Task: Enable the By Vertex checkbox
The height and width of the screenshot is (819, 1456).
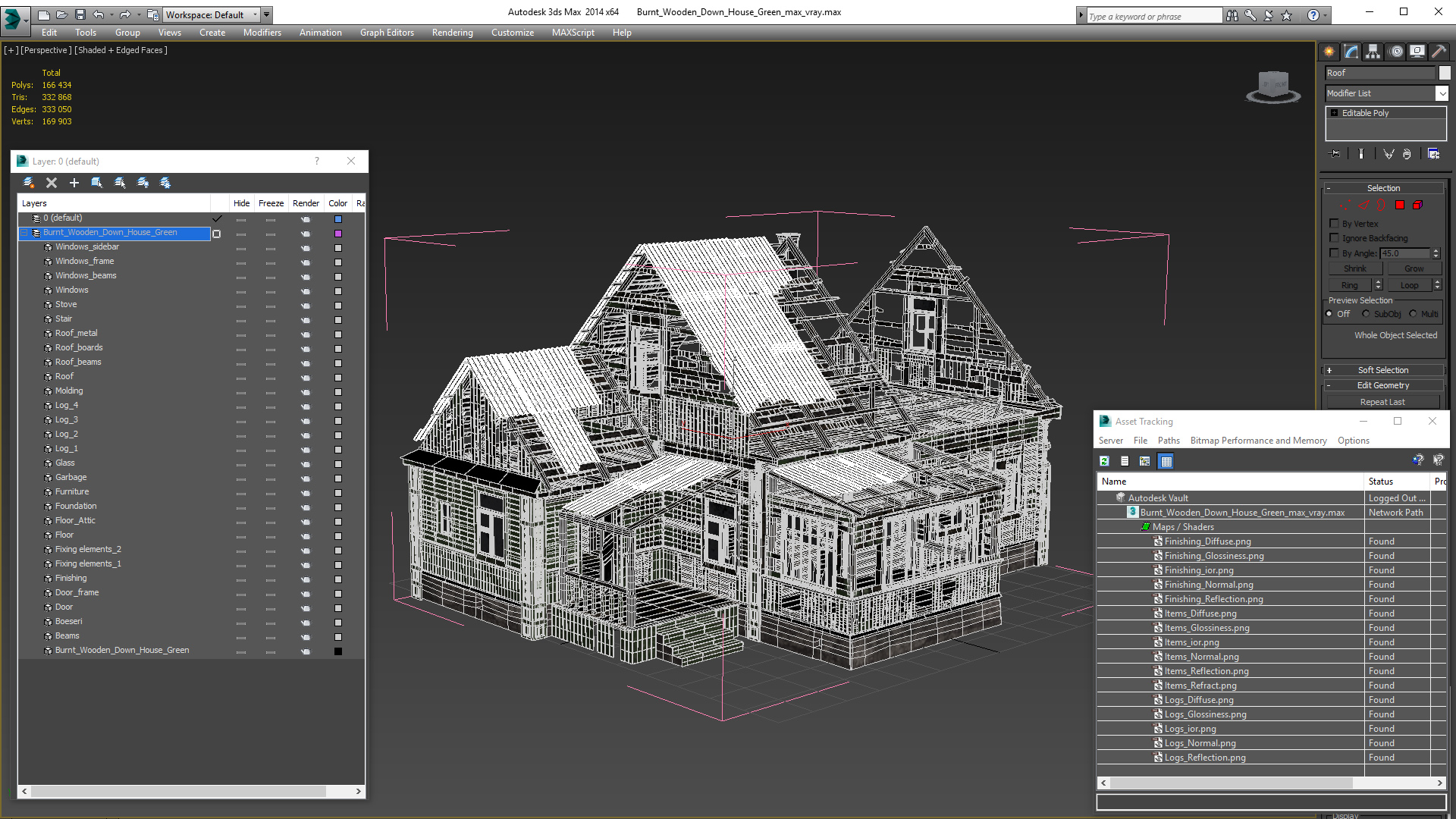Action: click(x=1335, y=224)
